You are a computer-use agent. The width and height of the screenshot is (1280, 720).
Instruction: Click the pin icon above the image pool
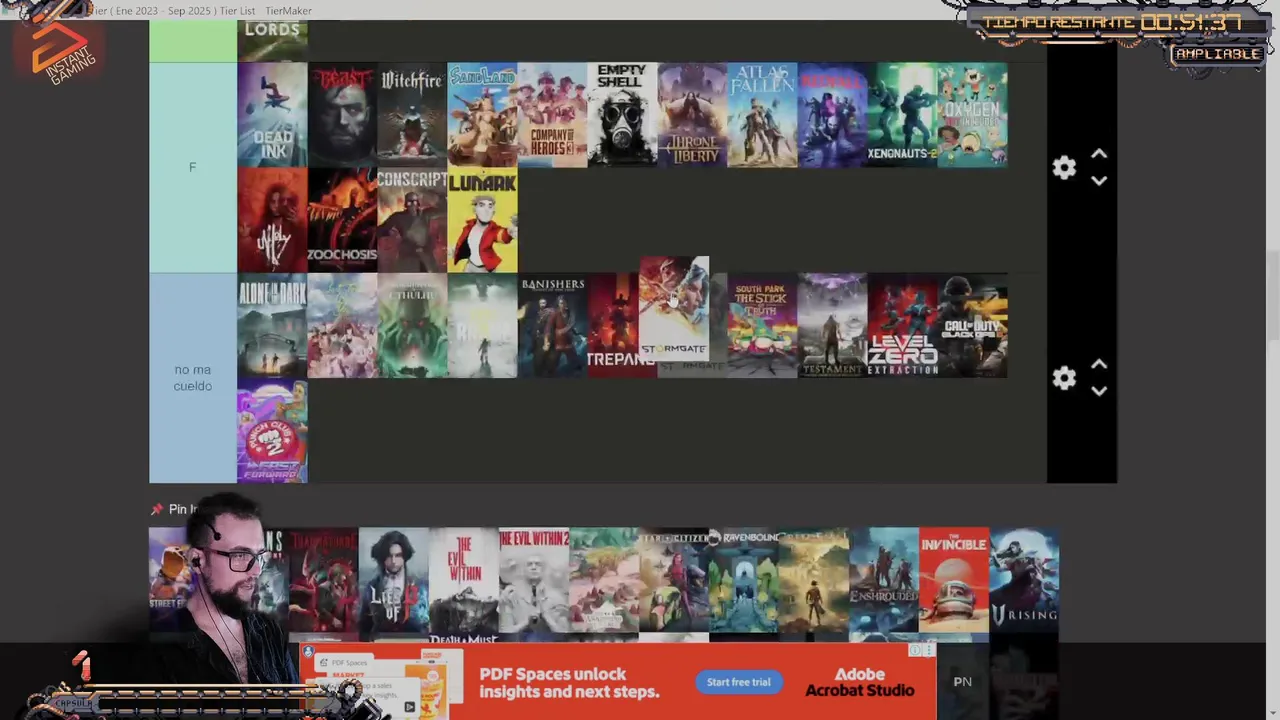coord(157,509)
